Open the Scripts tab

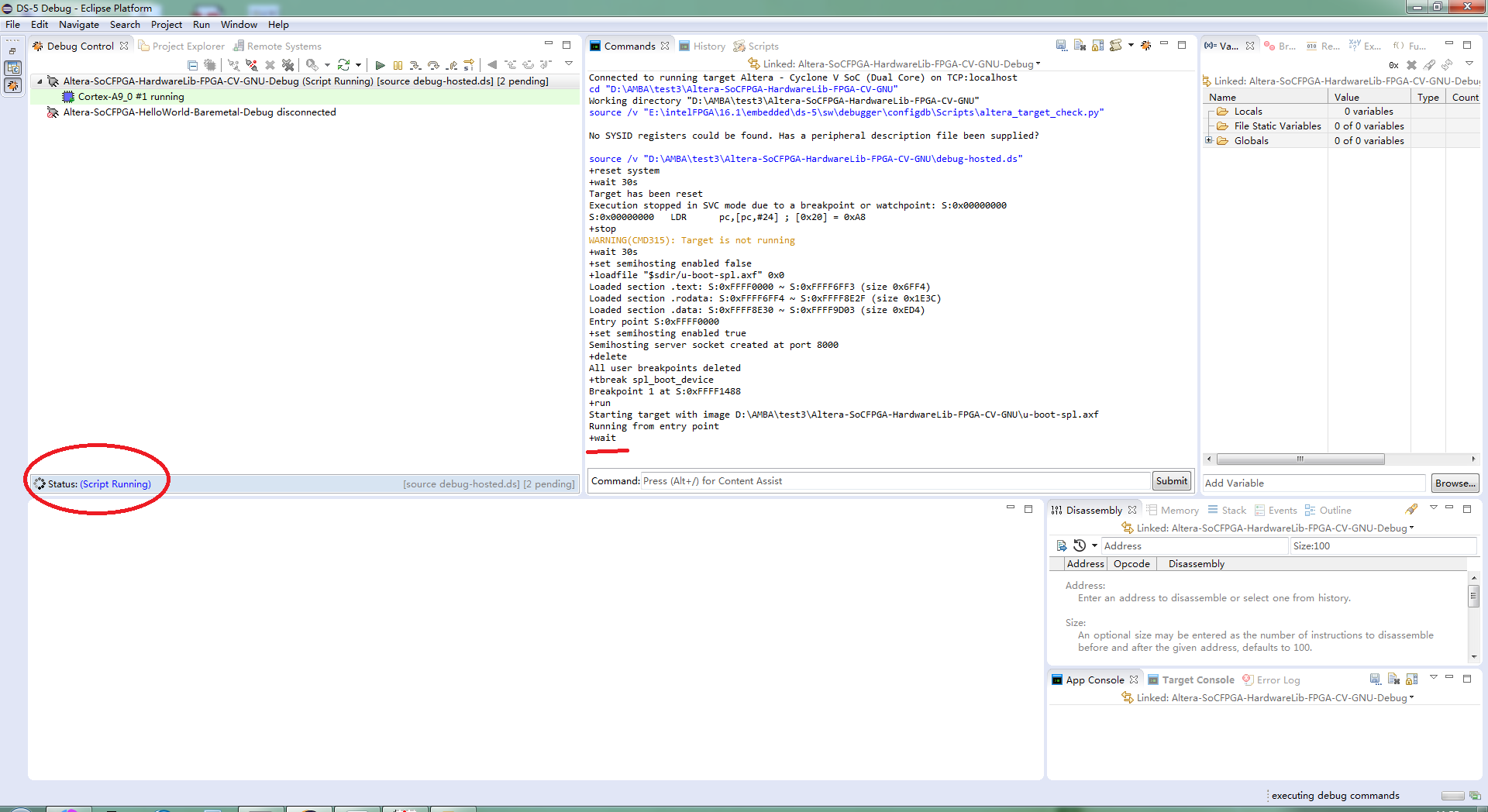click(756, 46)
